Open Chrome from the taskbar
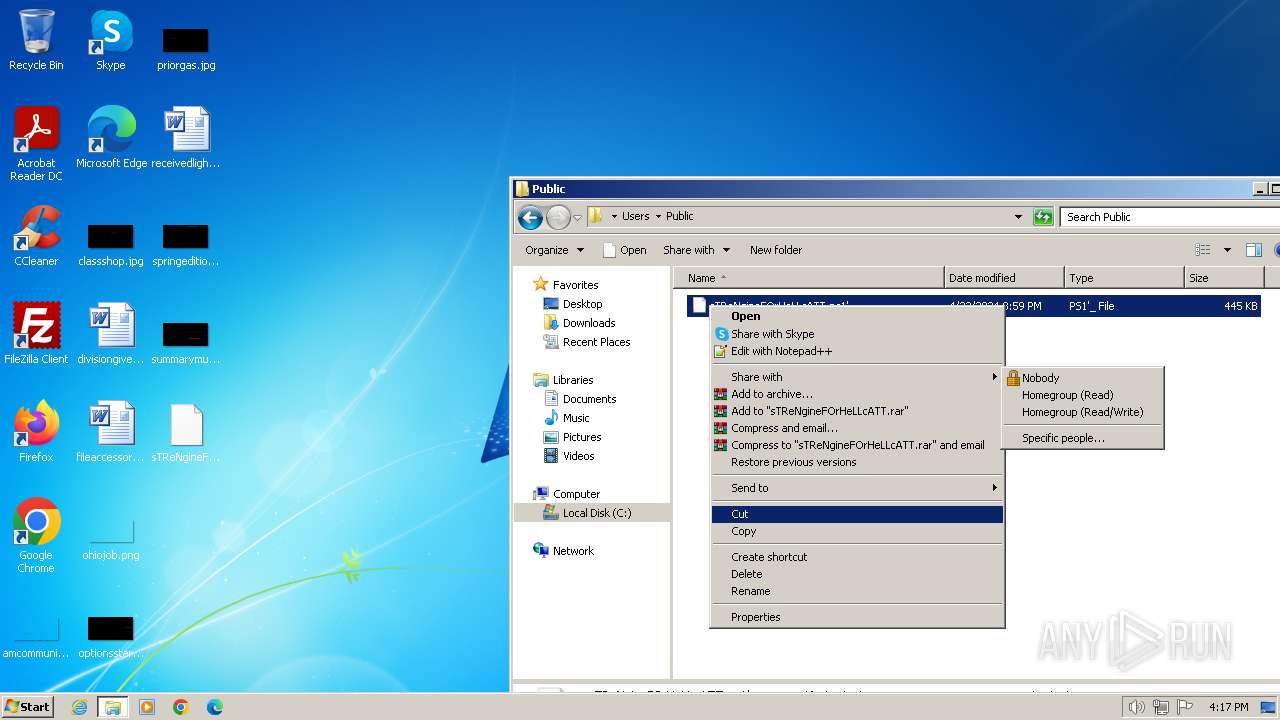The width and height of the screenshot is (1280, 720). click(181, 707)
